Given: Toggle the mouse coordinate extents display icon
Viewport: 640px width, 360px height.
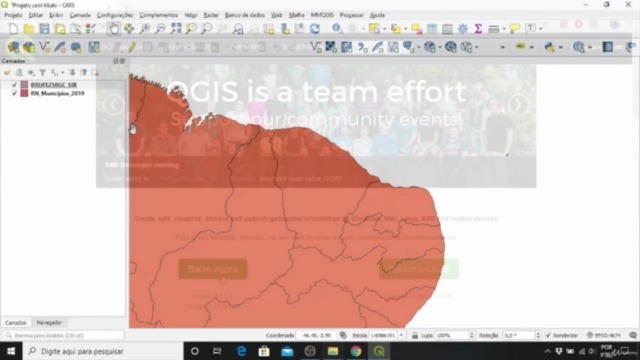Looking at the screenshot, I should click(343, 335).
